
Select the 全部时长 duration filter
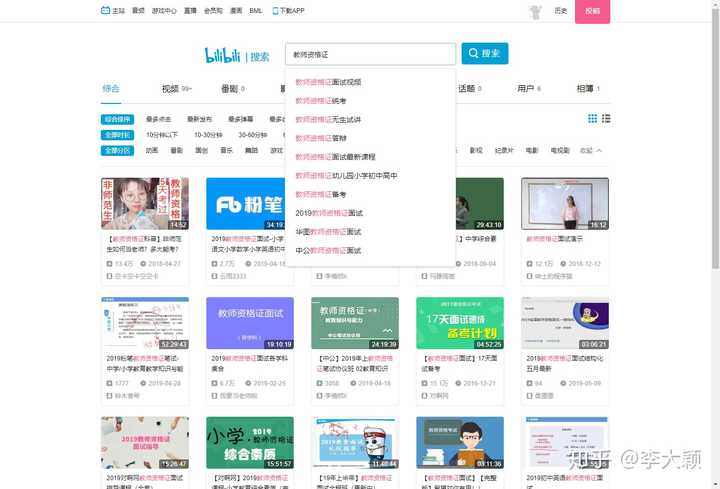(118, 135)
